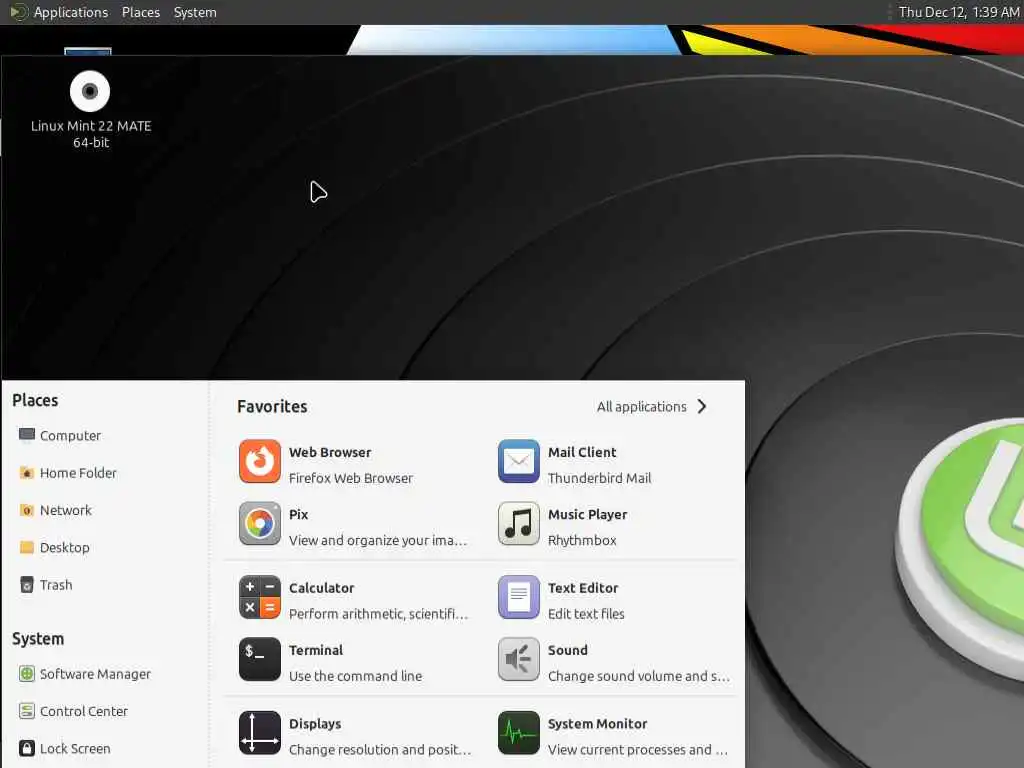This screenshot has width=1024, height=768.
Task: Click the 'Computer' label in Places
Action: pos(71,435)
